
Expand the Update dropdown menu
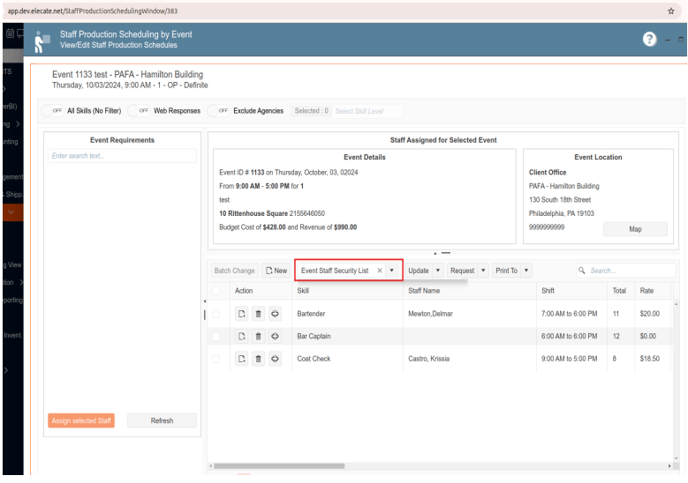pyautogui.click(x=437, y=271)
